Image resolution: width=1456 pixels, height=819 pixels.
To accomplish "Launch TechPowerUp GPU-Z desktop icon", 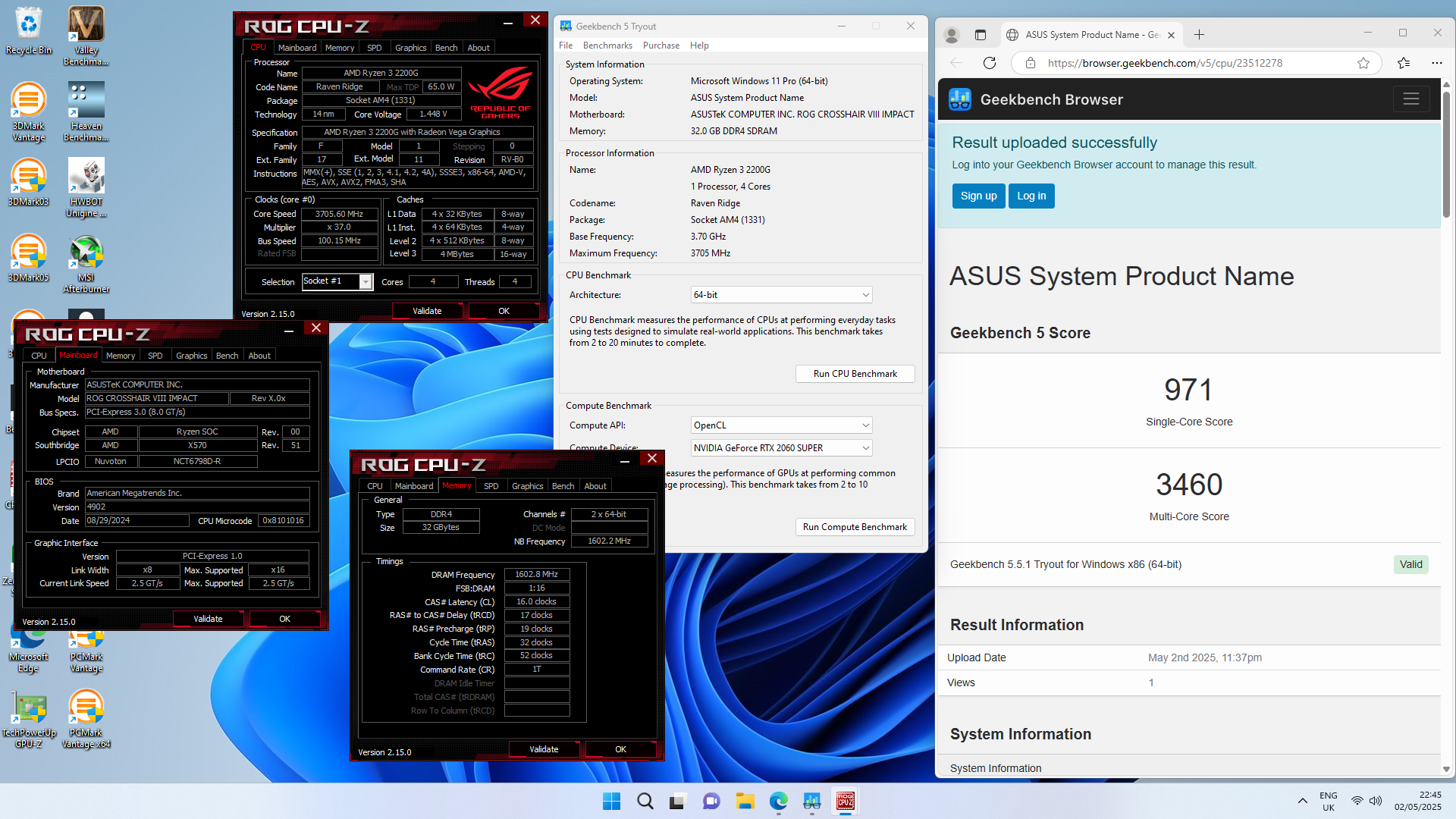I will (x=28, y=718).
